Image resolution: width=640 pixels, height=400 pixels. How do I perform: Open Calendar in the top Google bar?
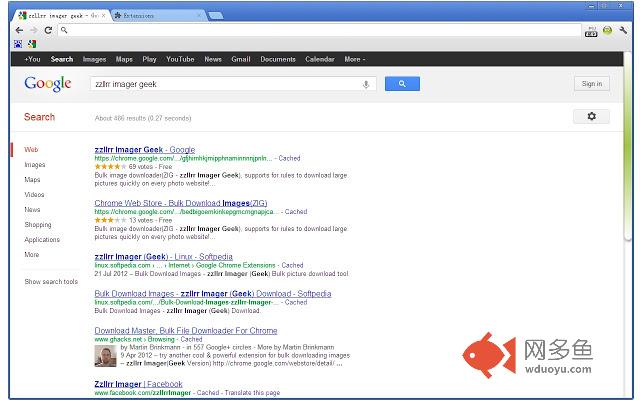point(320,59)
